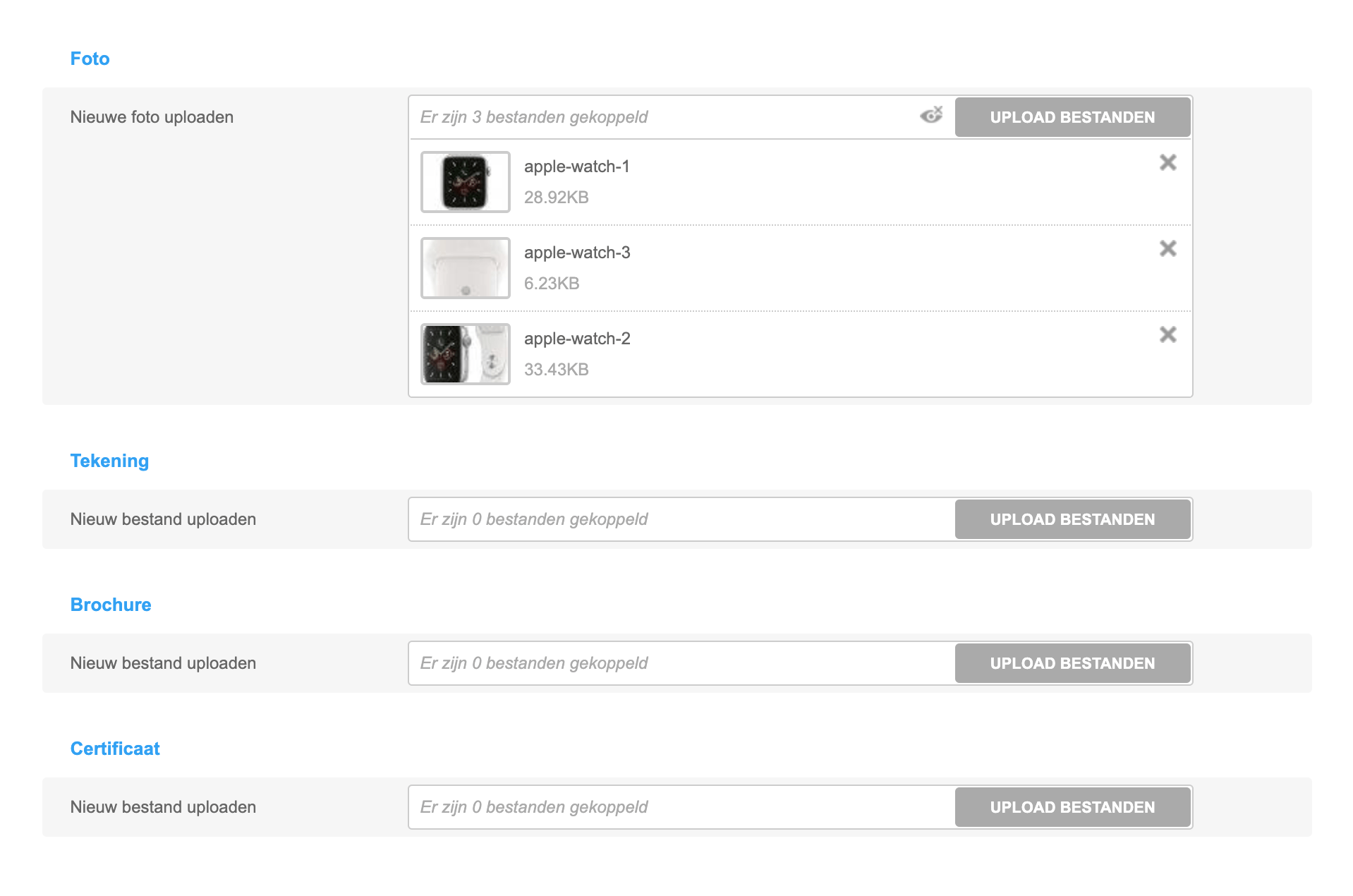This screenshot has height=896, width=1353.
Task: Remove the apple-watch-1 file
Action: pos(1167,163)
